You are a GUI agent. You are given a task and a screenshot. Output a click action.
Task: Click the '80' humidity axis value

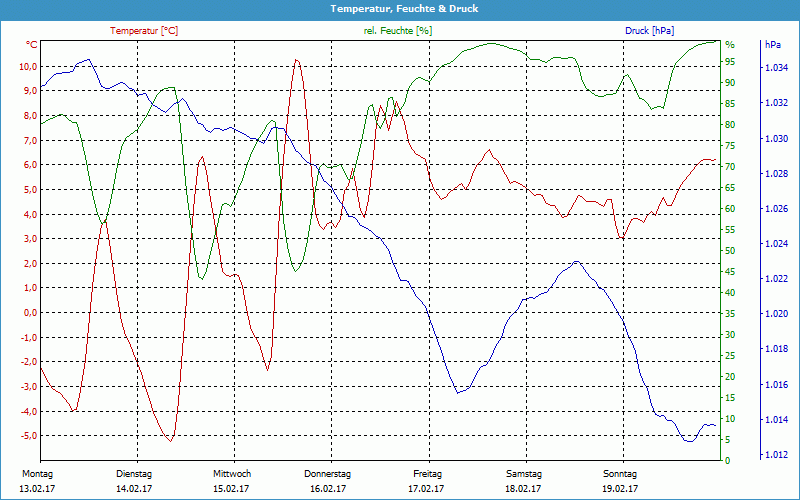tap(730, 124)
